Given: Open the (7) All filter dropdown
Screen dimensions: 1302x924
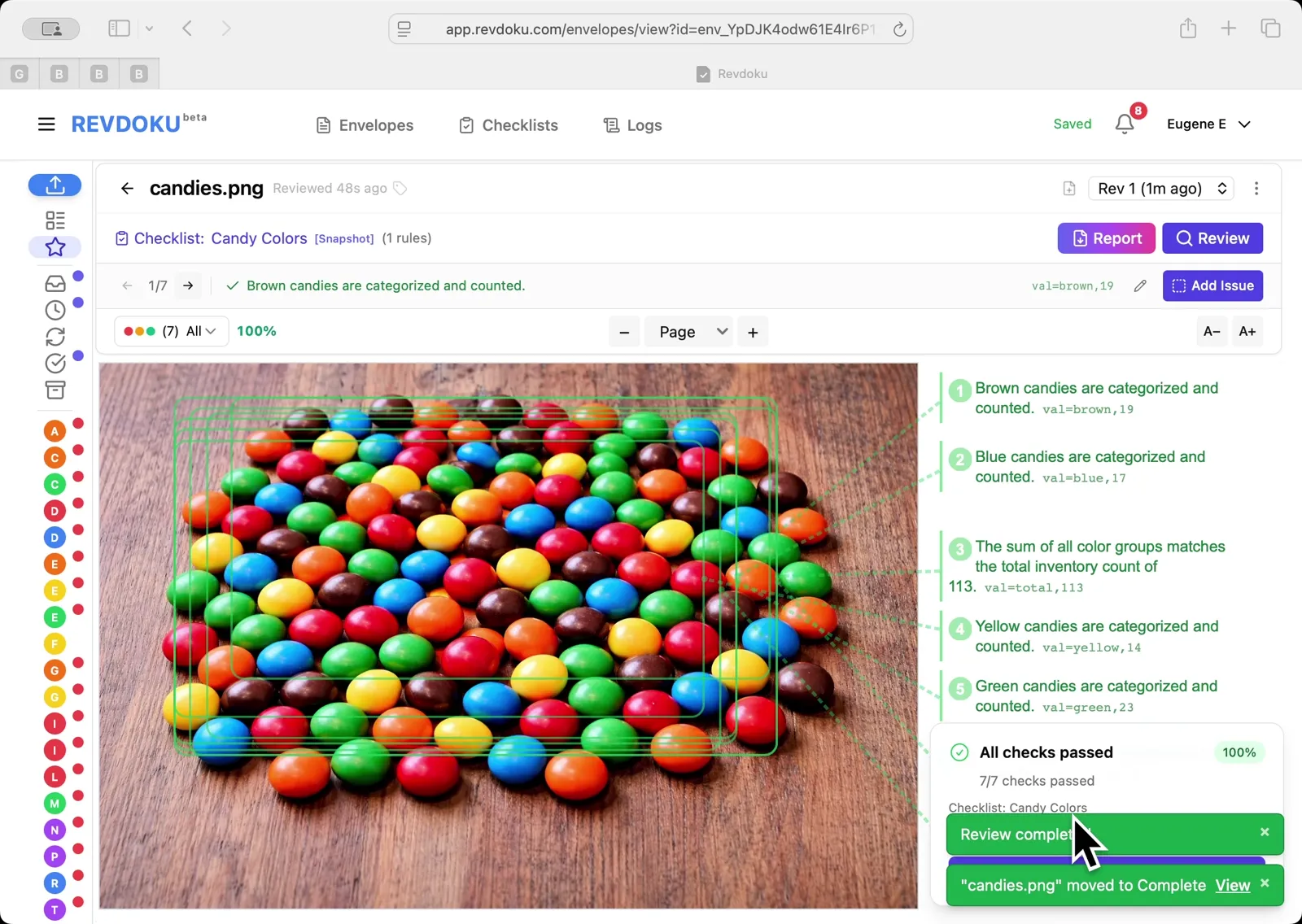Looking at the screenshot, I should (171, 331).
